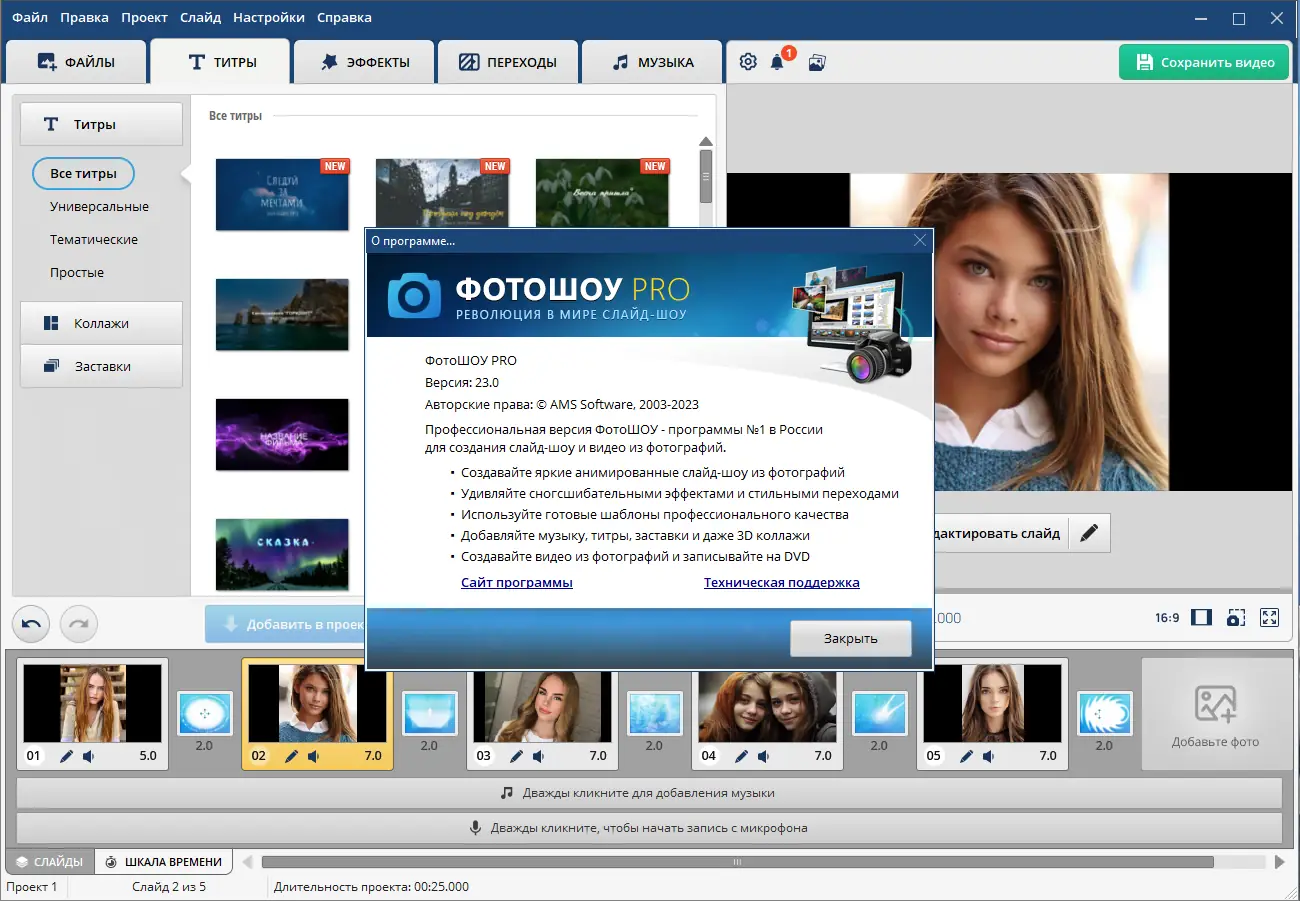Toggle the sound icon on slide 01

click(x=90, y=756)
